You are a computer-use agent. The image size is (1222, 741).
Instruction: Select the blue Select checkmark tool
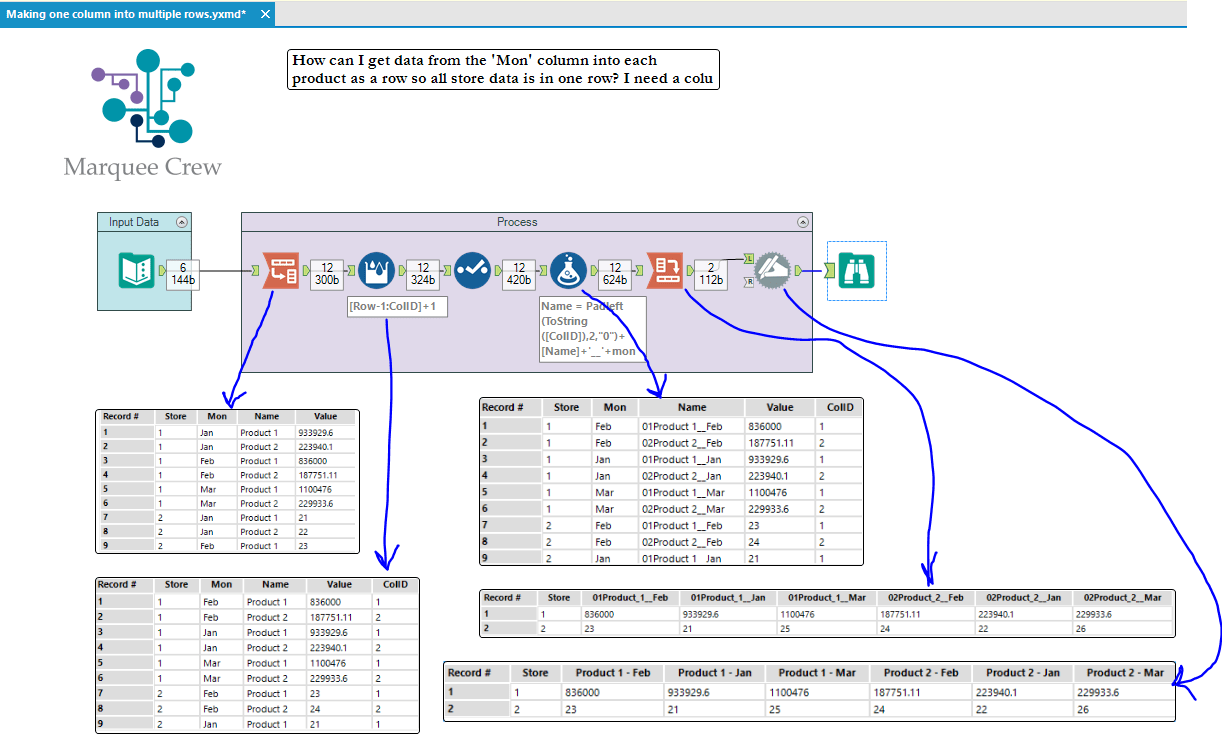(472, 270)
